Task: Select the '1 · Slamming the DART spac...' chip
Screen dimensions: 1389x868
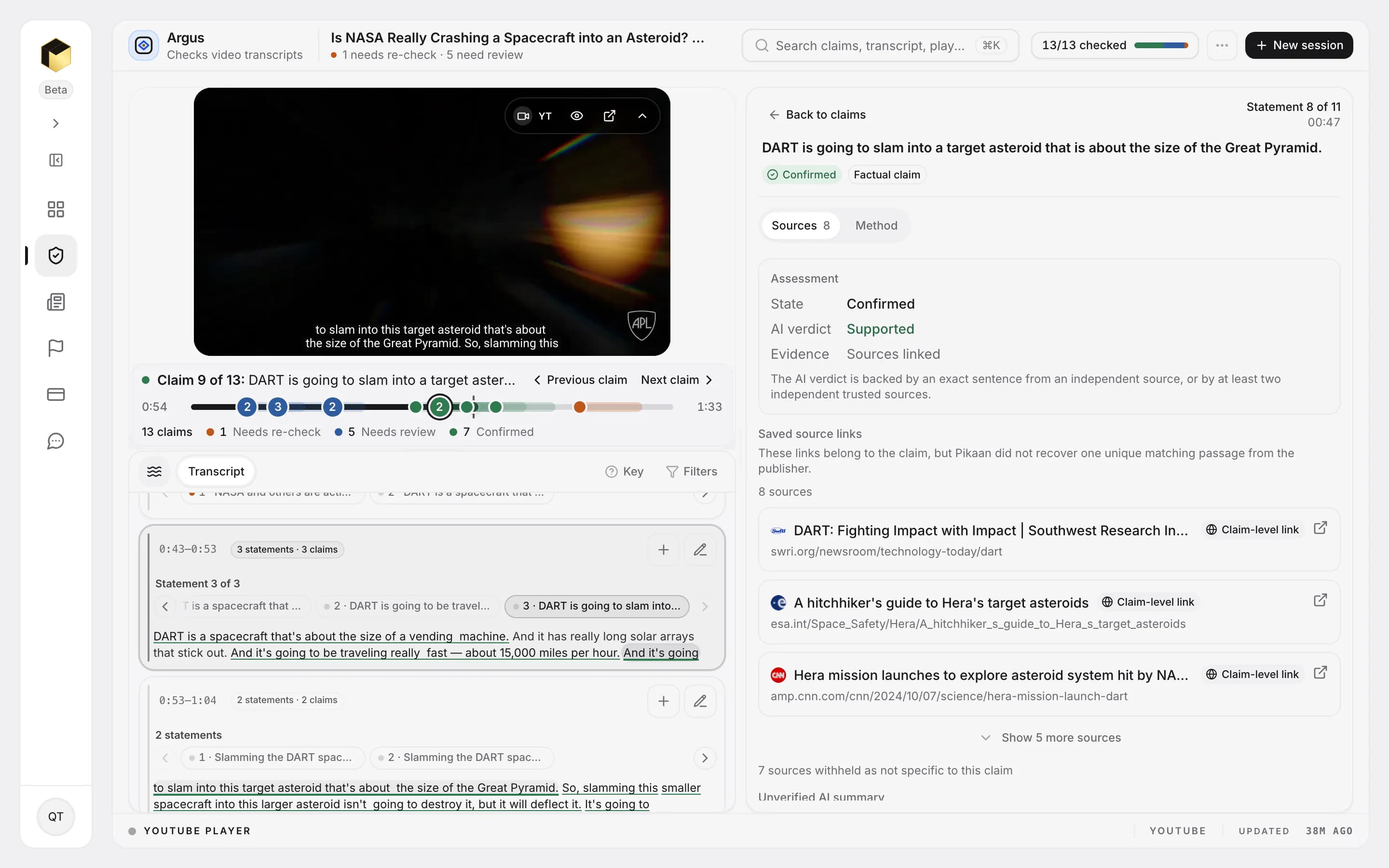Action: click(x=272, y=758)
